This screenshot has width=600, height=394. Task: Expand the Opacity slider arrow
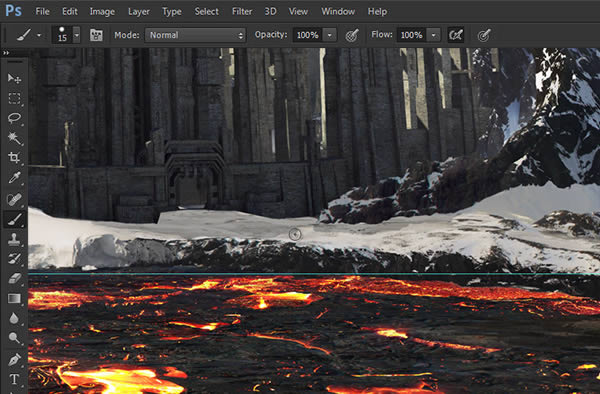[x=329, y=35]
